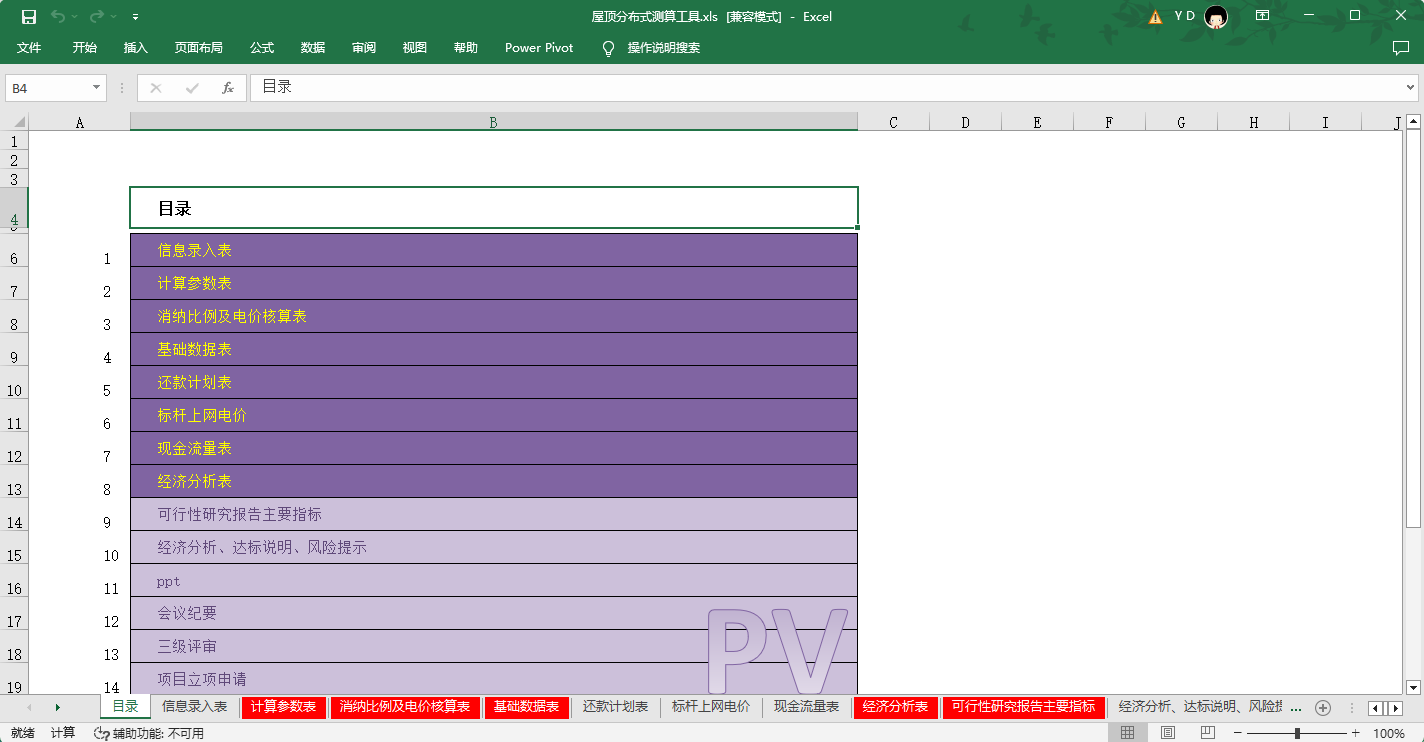Switch to Page Layout view
1424x742 pixels.
point(1168,733)
